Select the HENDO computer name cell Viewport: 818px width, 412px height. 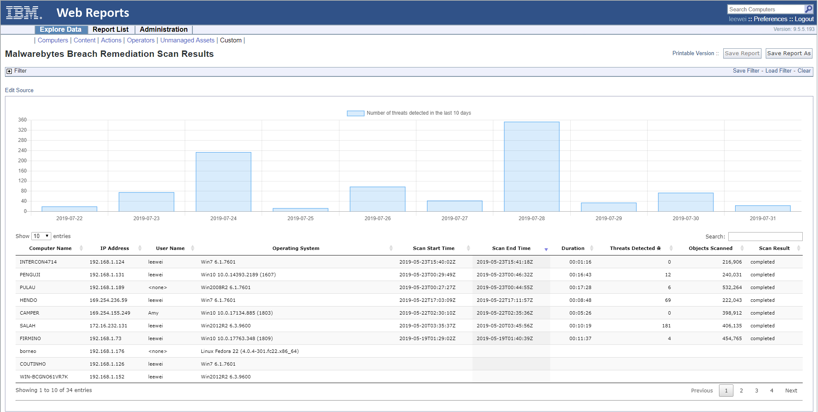click(28, 300)
